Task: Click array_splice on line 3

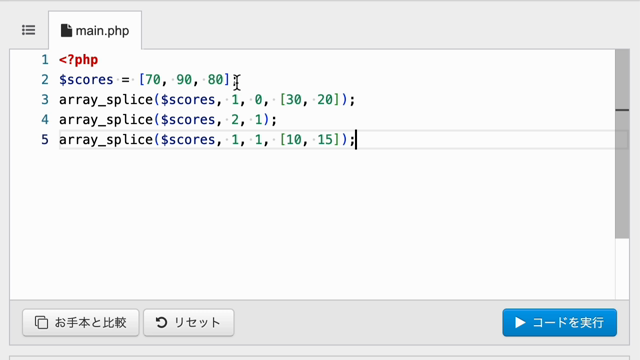Action: pos(106,100)
